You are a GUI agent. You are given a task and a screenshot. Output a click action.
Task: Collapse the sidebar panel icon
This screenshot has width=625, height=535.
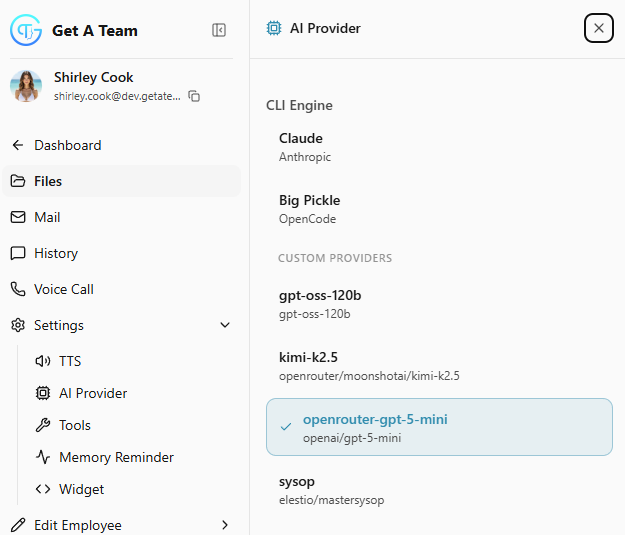click(x=219, y=30)
